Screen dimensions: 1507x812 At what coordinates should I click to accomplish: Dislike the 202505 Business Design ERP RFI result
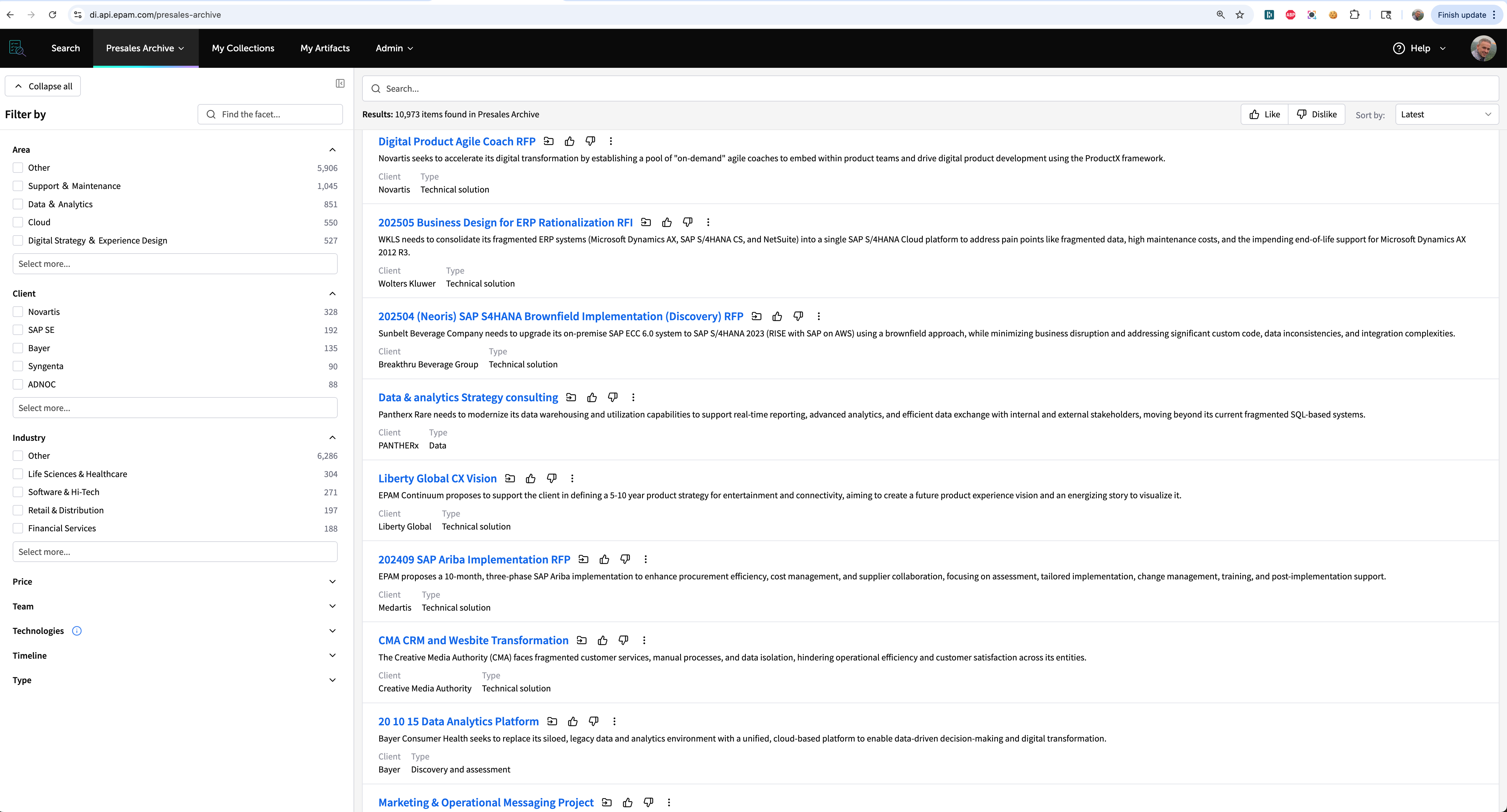pos(687,222)
